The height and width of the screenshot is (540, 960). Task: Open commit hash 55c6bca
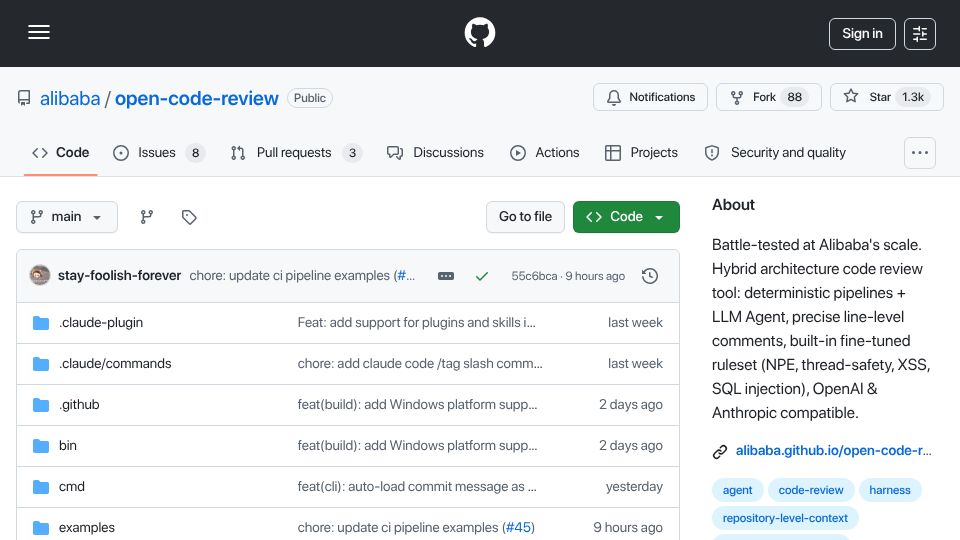(x=534, y=276)
